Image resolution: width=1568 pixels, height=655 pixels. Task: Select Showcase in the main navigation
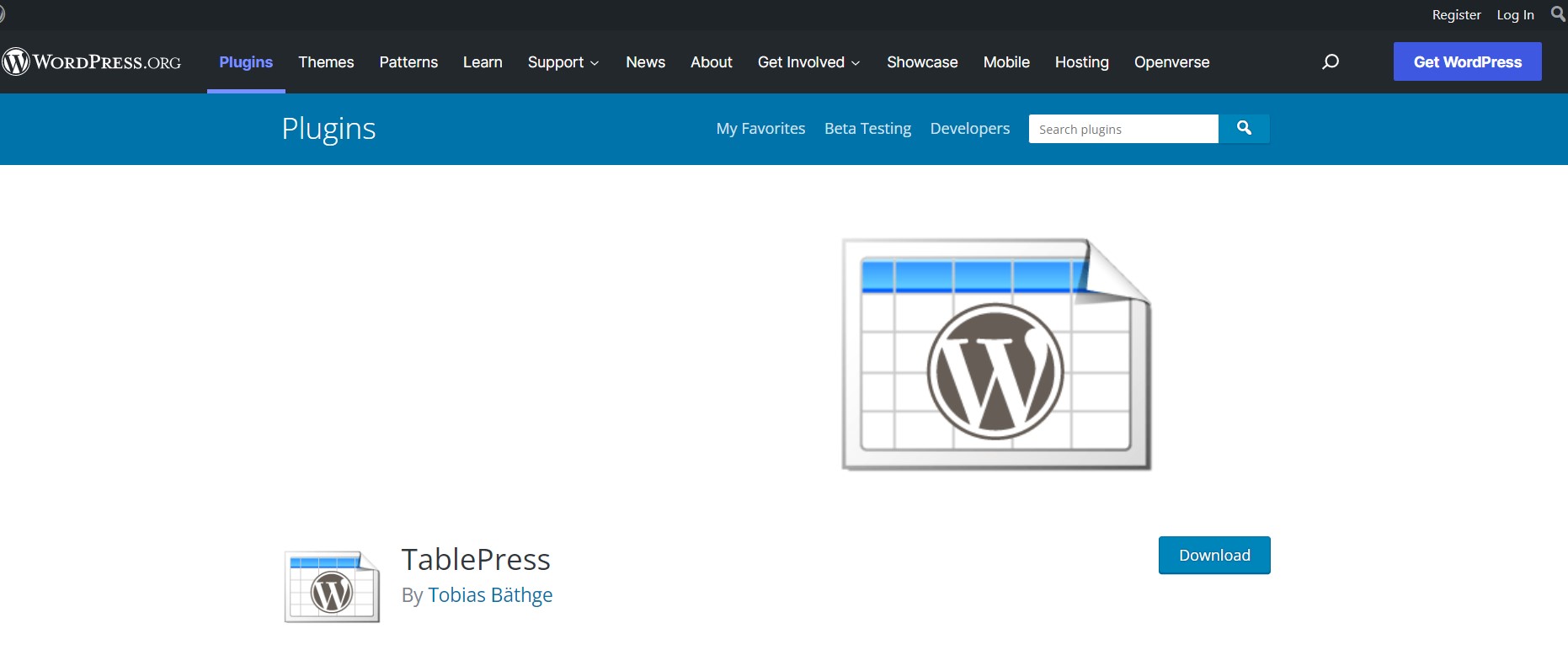coord(922,62)
